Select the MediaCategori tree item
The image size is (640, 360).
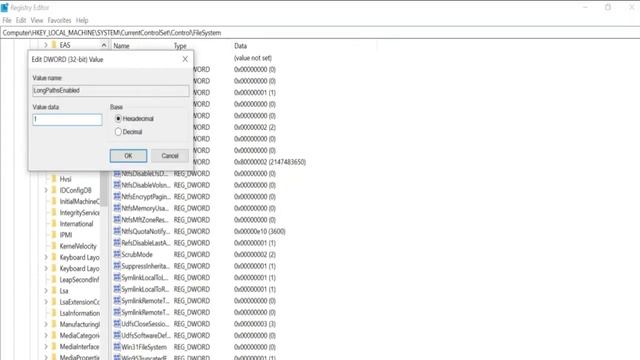coord(79,336)
